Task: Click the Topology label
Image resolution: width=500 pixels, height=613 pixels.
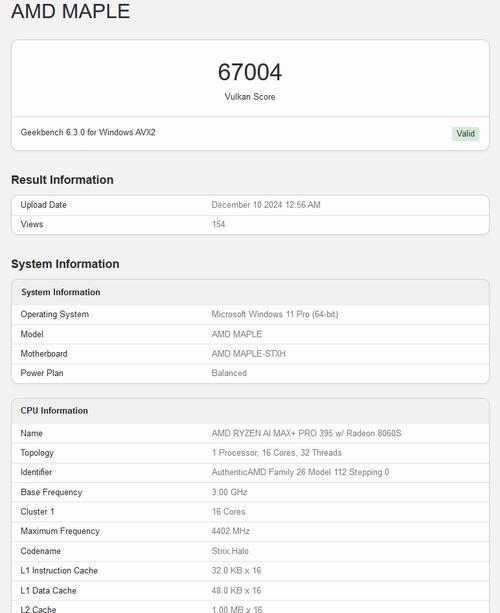Action: (x=37, y=453)
